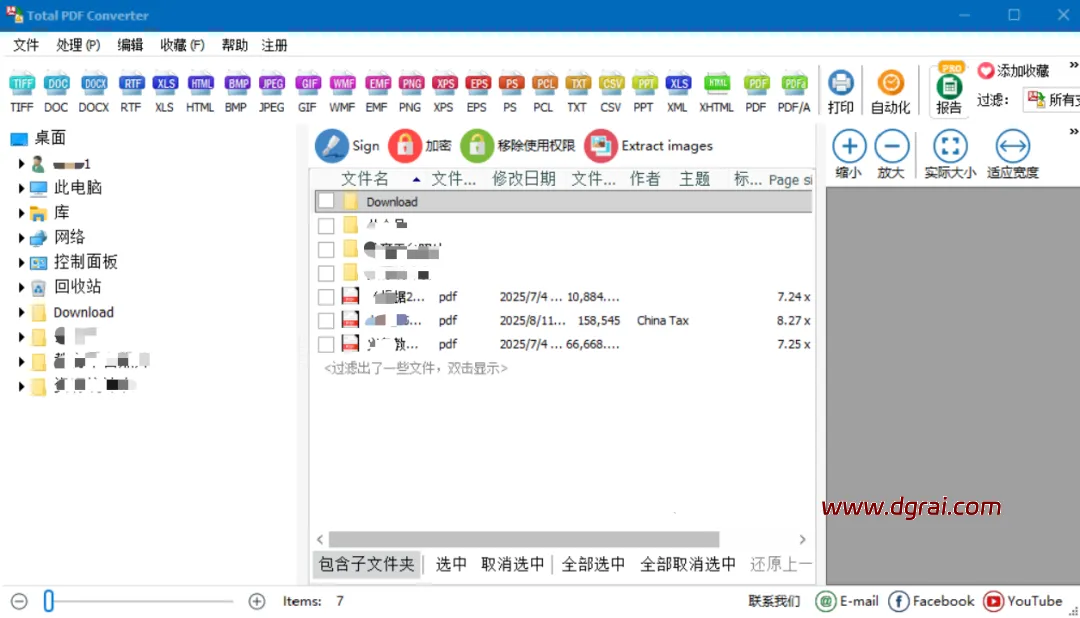Choose CSV conversion icon
Screen dimensions: 1080x618
pyautogui.click(x=611, y=92)
